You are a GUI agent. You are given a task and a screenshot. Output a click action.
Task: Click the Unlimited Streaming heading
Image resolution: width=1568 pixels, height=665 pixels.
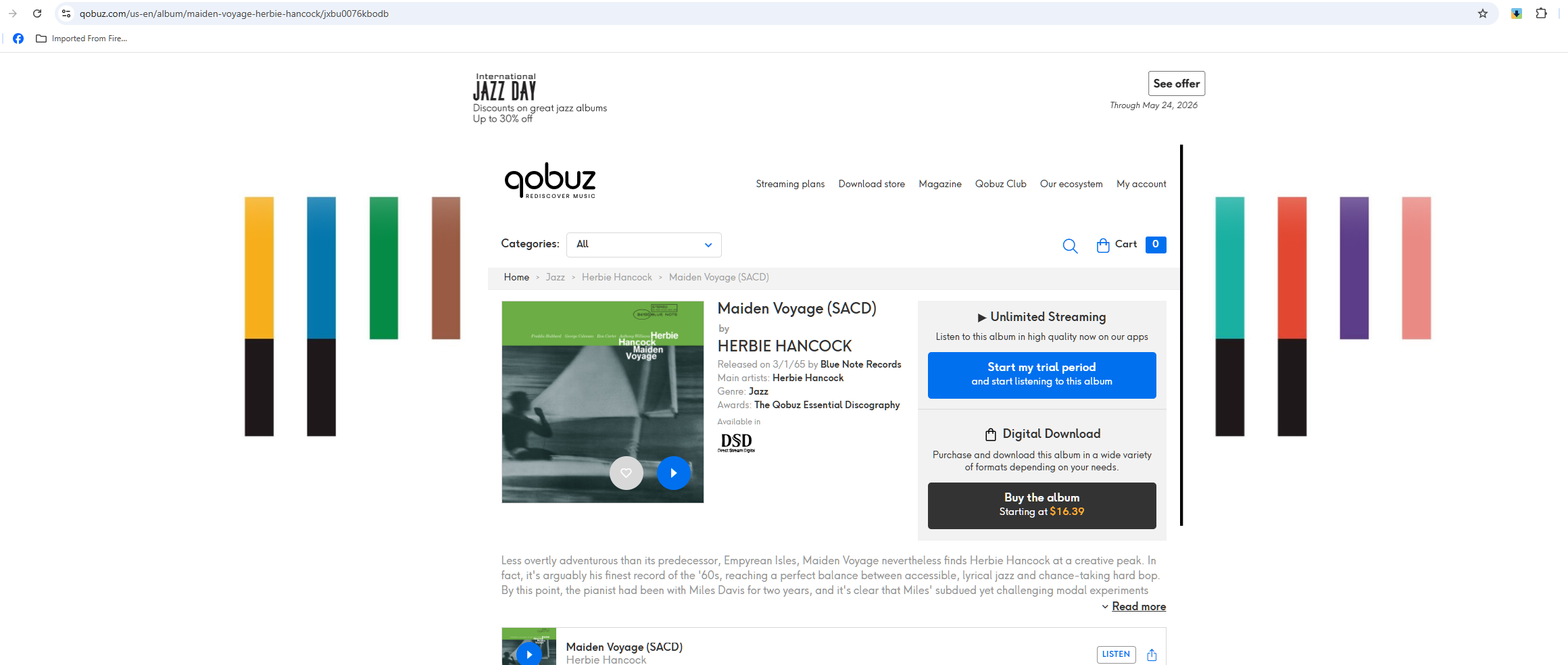(1048, 317)
